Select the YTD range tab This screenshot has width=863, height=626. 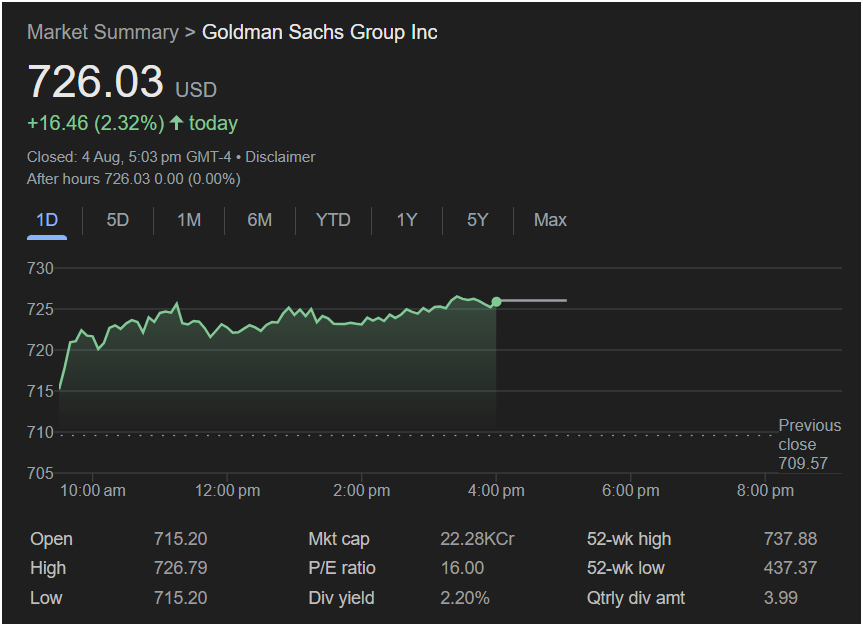333,220
